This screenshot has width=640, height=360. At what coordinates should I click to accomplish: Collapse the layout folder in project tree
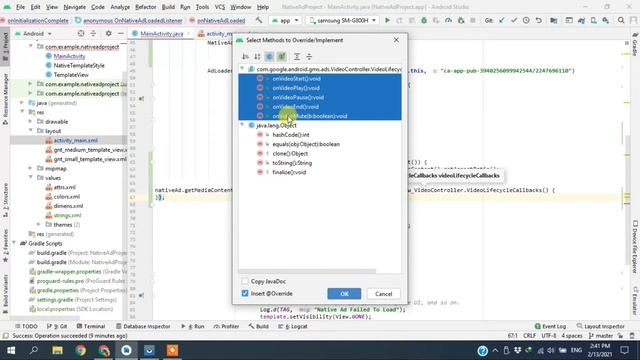click(31, 131)
